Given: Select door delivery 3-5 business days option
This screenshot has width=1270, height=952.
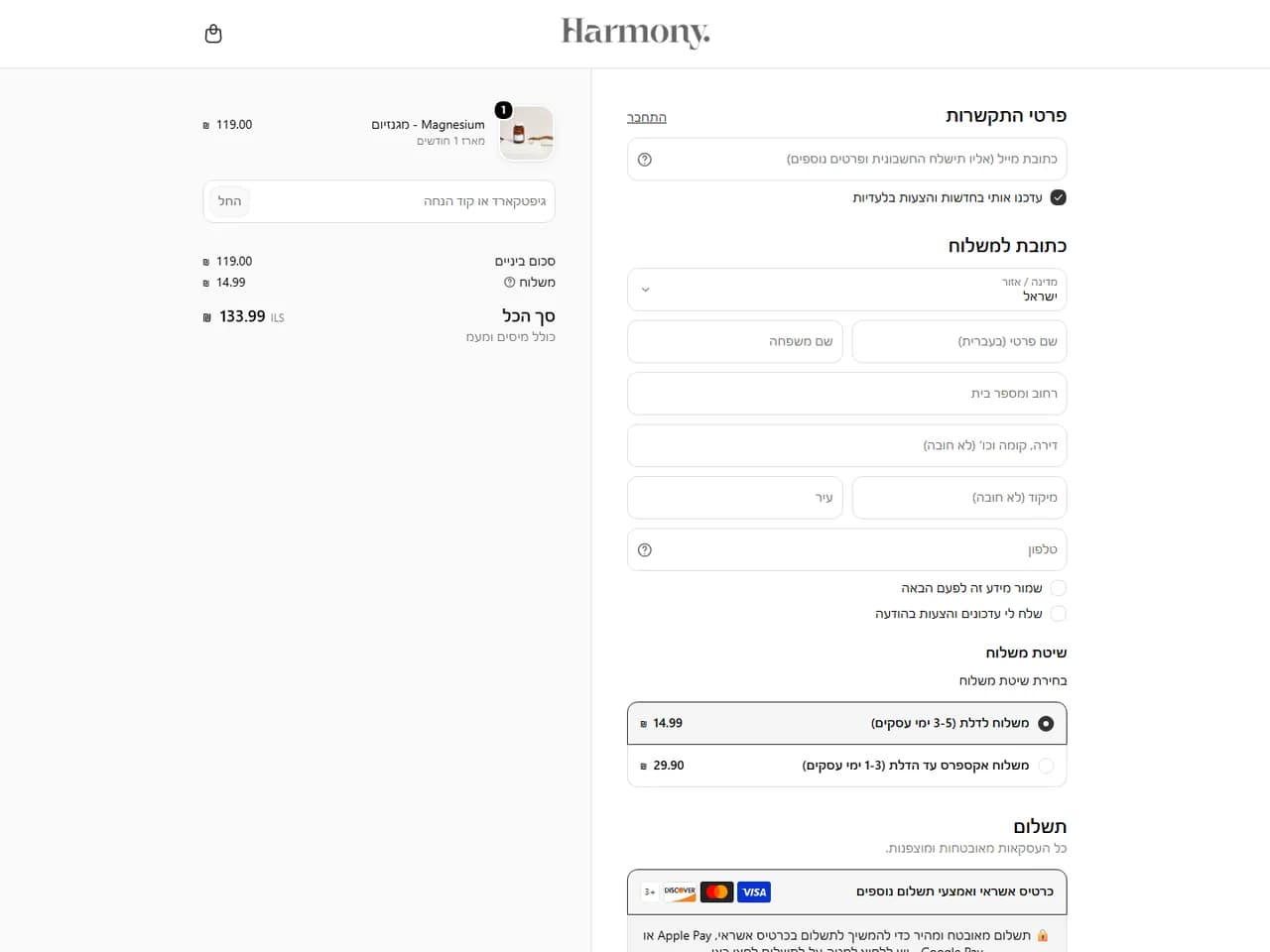Looking at the screenshot, I should [847, 723].
